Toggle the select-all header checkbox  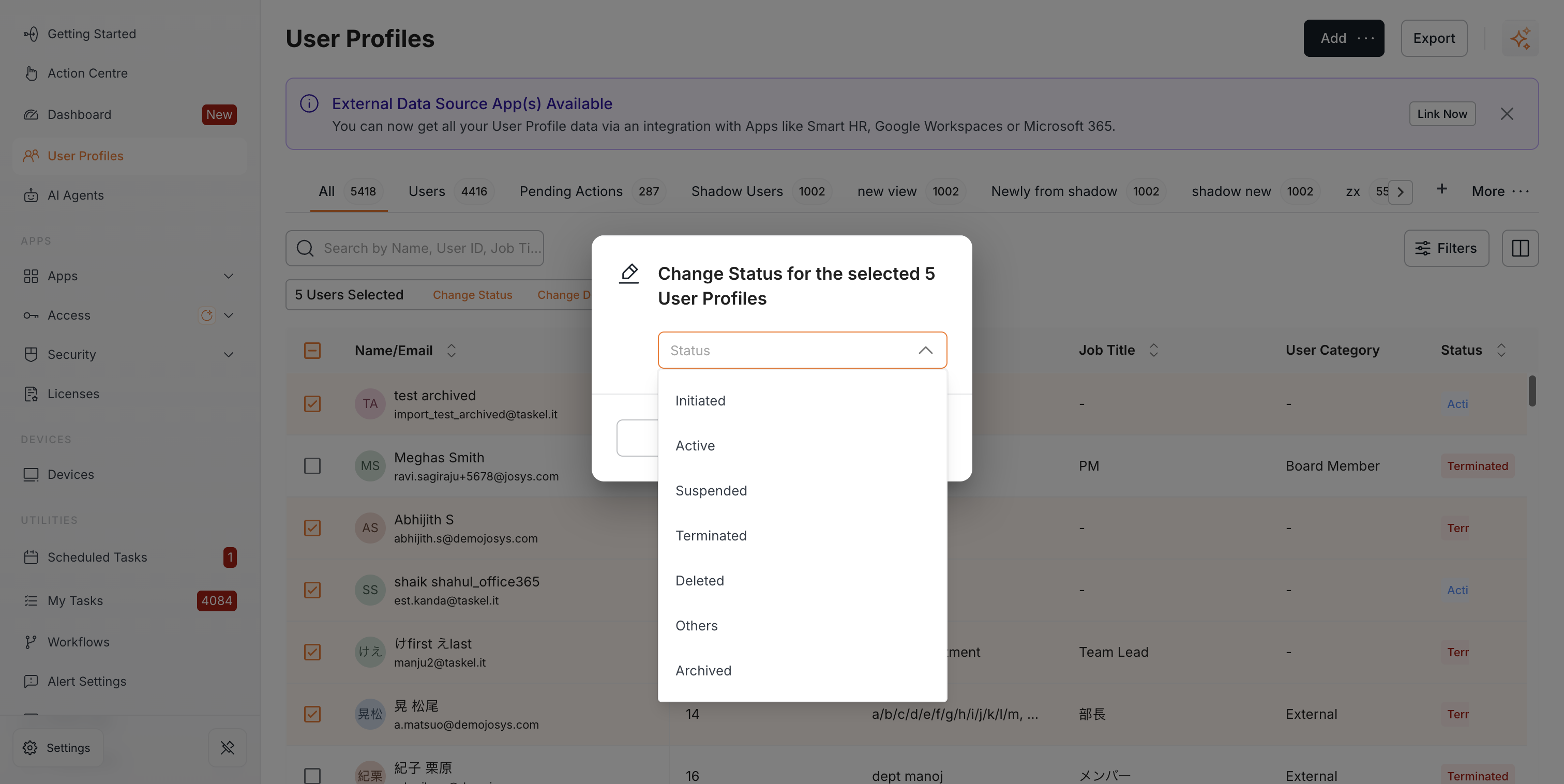(x=312, y=351)
